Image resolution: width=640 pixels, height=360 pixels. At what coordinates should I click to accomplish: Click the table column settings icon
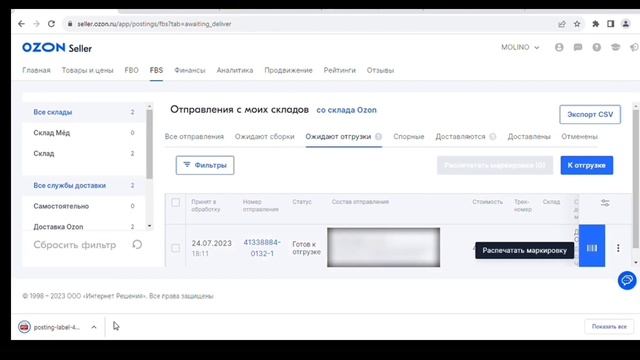[x=605, y=203]
